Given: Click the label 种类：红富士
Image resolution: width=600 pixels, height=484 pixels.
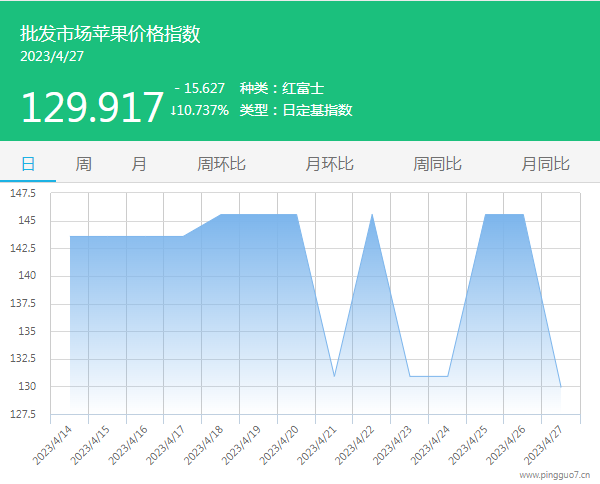Looking at the screenshot, I should pos(282,88).
